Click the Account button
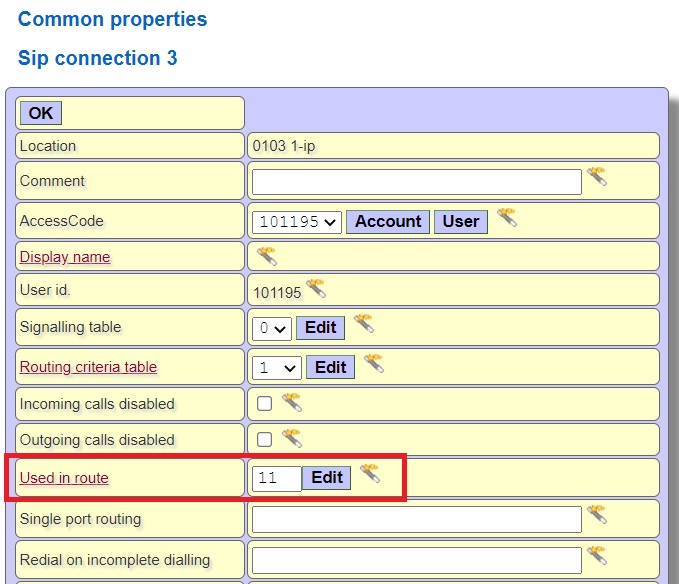The height and width of the screenshot is (584, 679). tap(388, 221)
